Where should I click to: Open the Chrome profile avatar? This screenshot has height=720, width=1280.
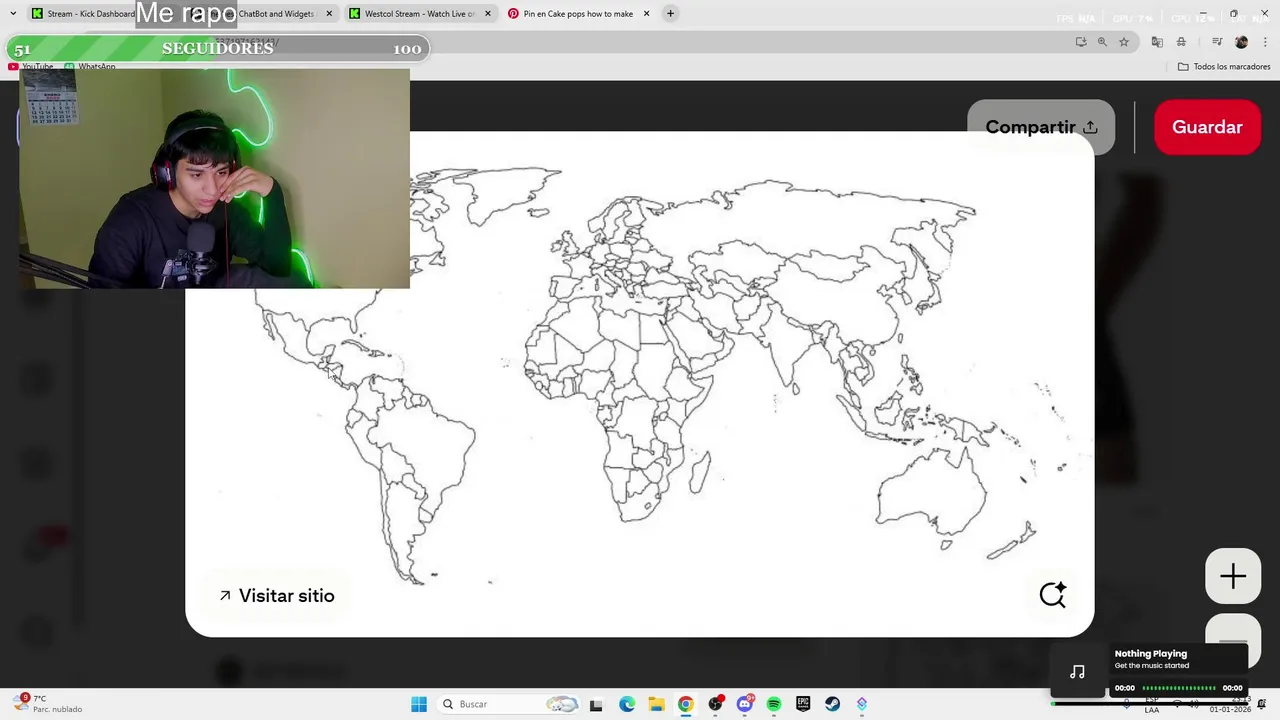tap(1242, 42)
